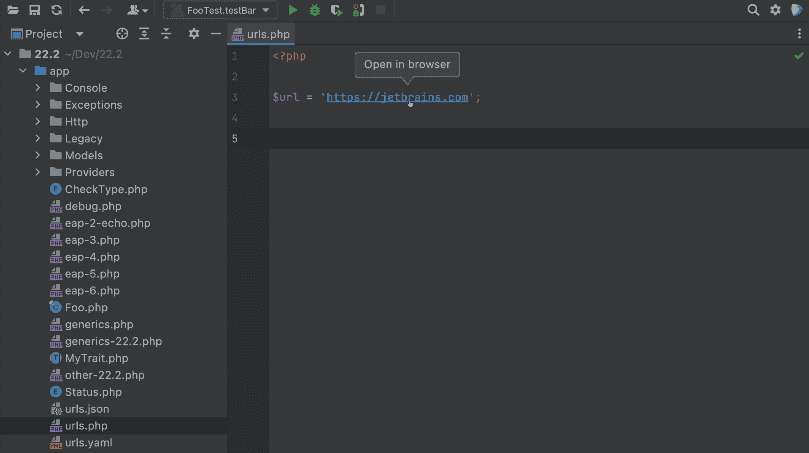Navigate back with the left arrow
The image size is (809, 453).
(x=84, y=10)
